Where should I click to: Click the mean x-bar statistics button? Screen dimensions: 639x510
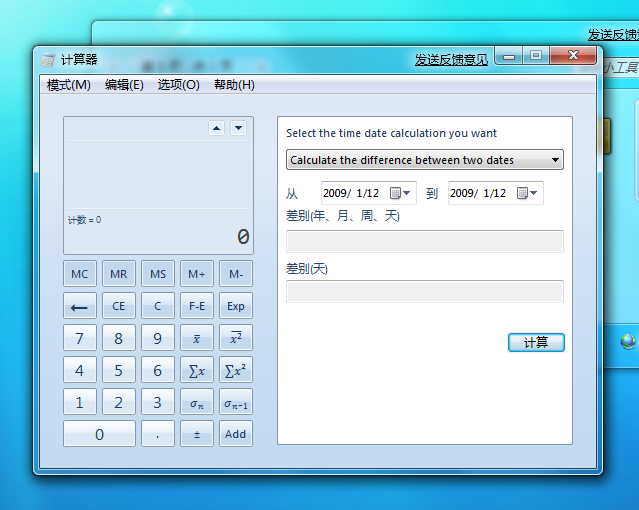point(196,338)
